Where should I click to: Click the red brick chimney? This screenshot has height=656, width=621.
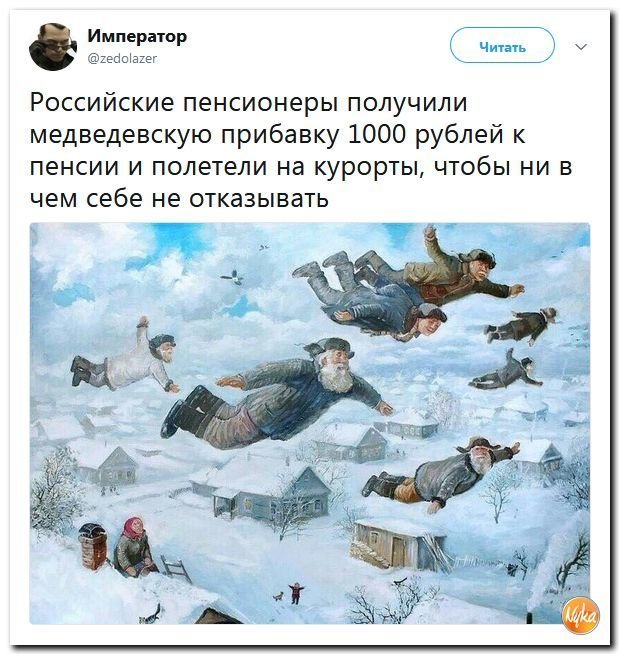point(92,546)
